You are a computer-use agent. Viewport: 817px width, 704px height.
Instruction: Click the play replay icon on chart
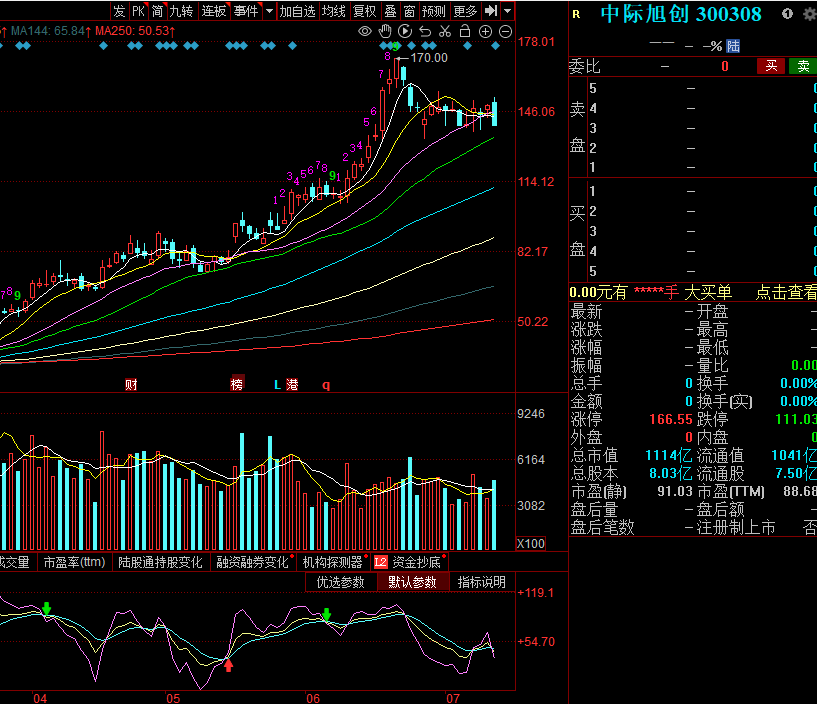(405, 32)
